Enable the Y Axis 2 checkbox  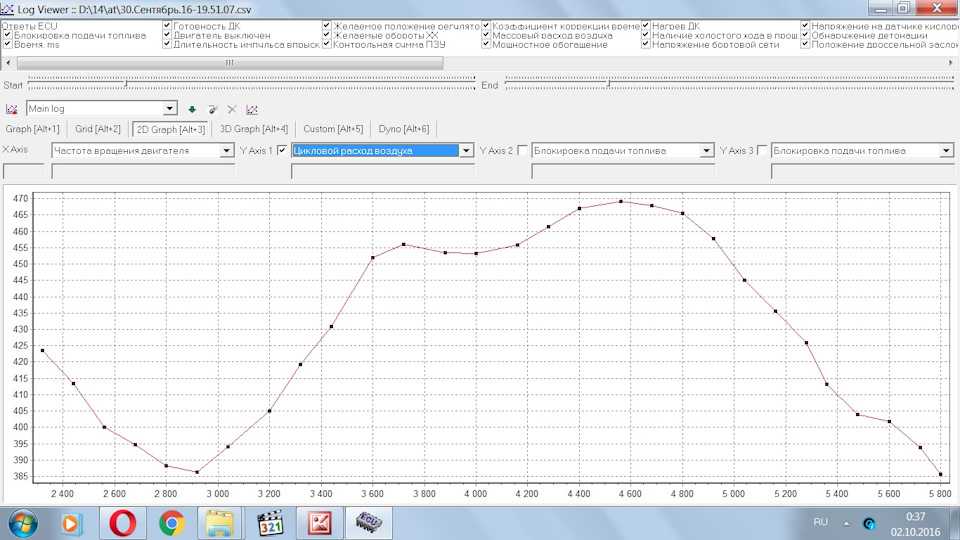522,150
